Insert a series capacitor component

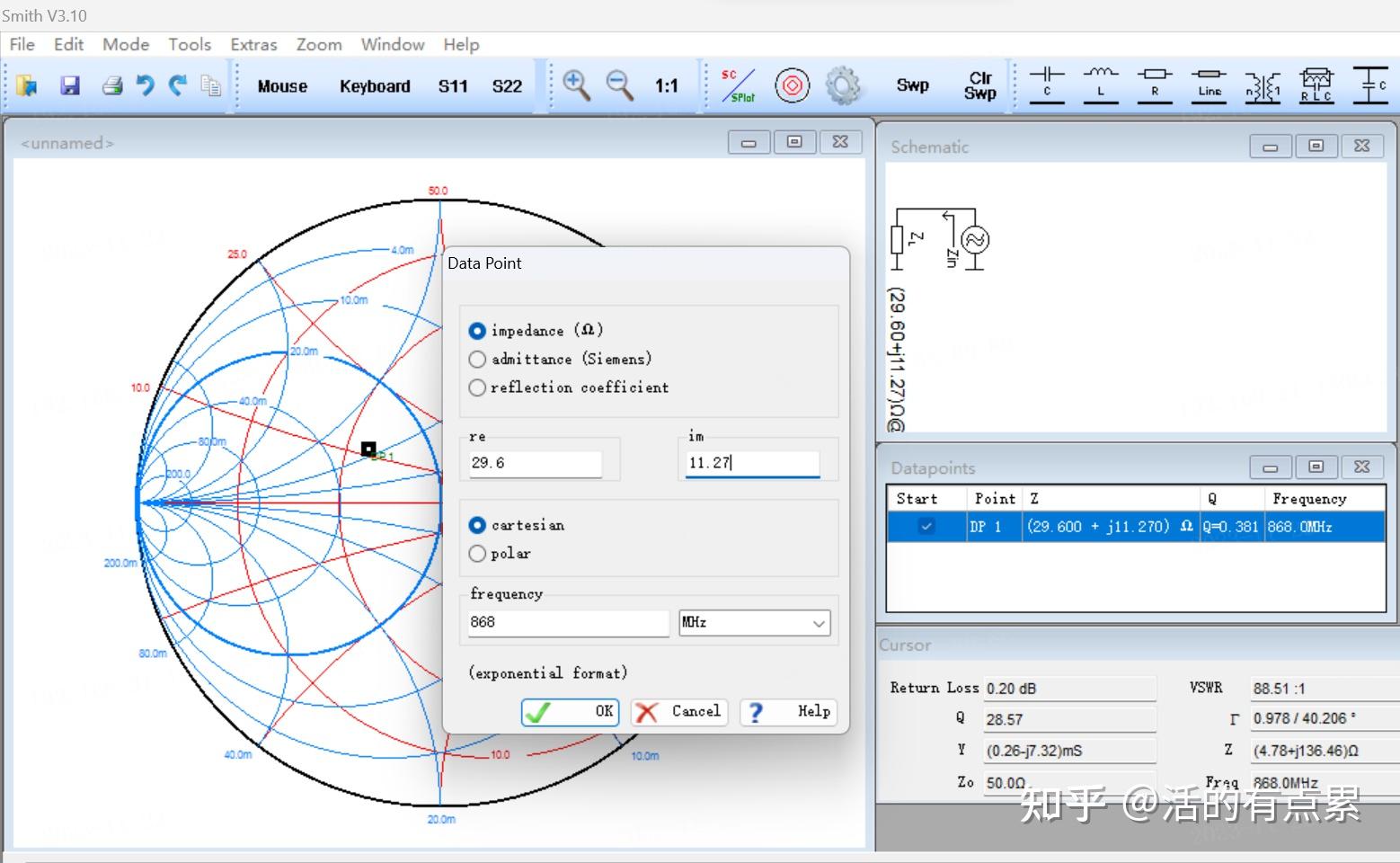[1046, 85]
